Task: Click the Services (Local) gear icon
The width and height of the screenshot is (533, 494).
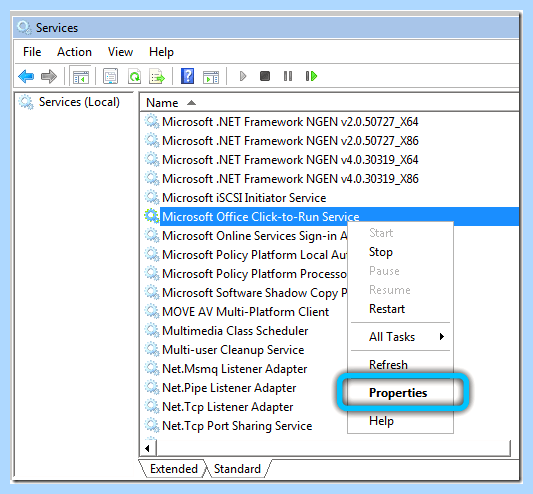Action: (26, 102)
